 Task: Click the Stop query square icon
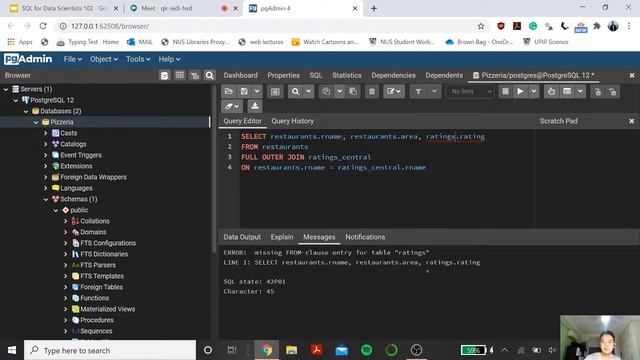click(505, 91)
